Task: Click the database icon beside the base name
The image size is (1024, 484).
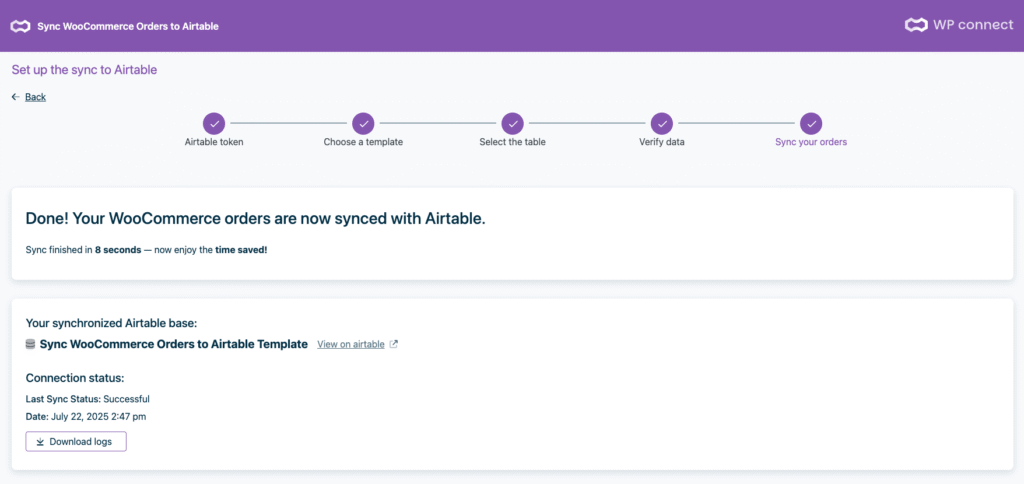Action: [31, 344]
